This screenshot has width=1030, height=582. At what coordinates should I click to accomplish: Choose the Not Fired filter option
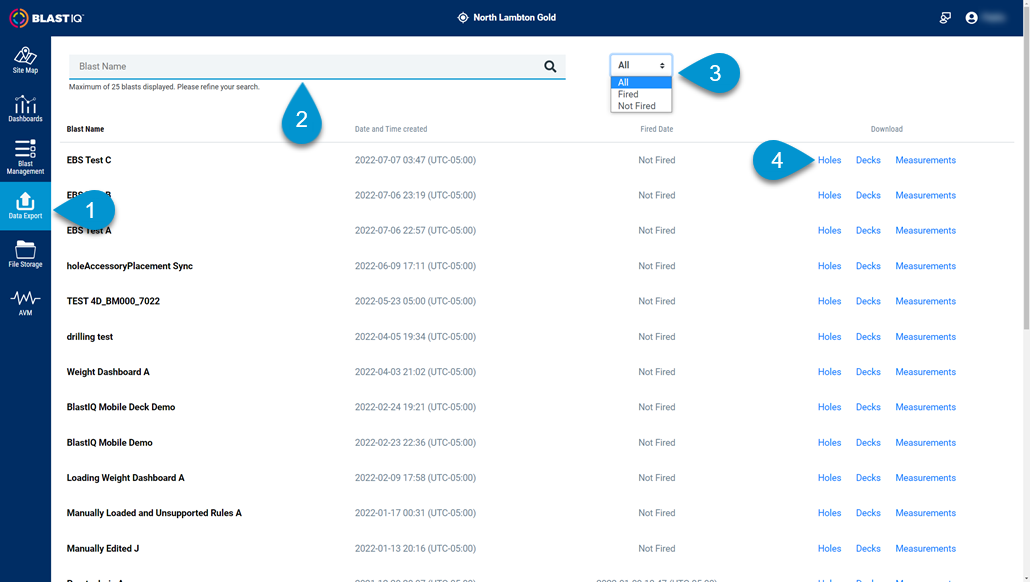point(641,106)
